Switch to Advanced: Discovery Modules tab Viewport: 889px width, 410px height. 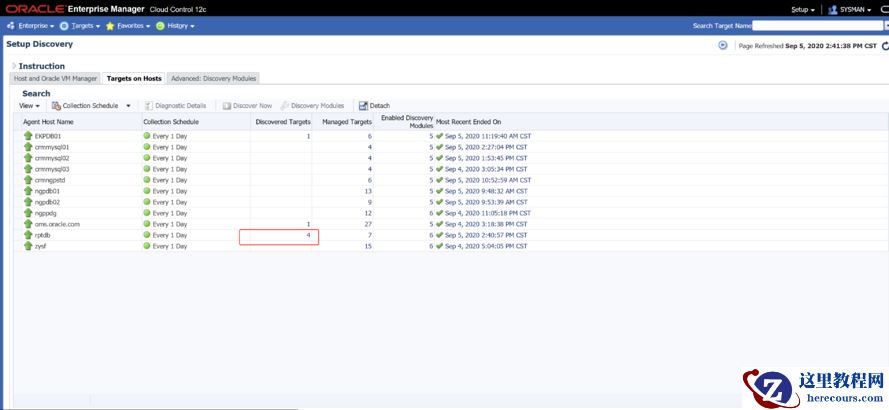coord(213,78)
